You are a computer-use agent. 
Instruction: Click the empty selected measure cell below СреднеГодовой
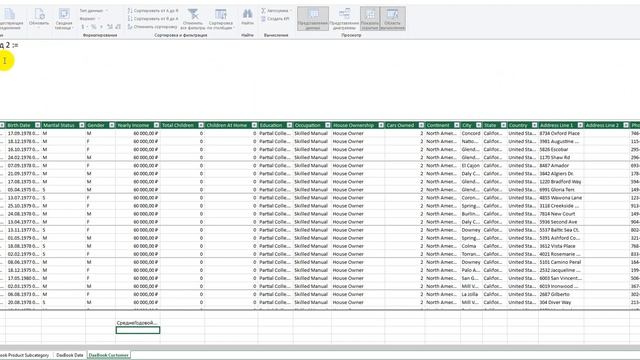pos(138,330)
